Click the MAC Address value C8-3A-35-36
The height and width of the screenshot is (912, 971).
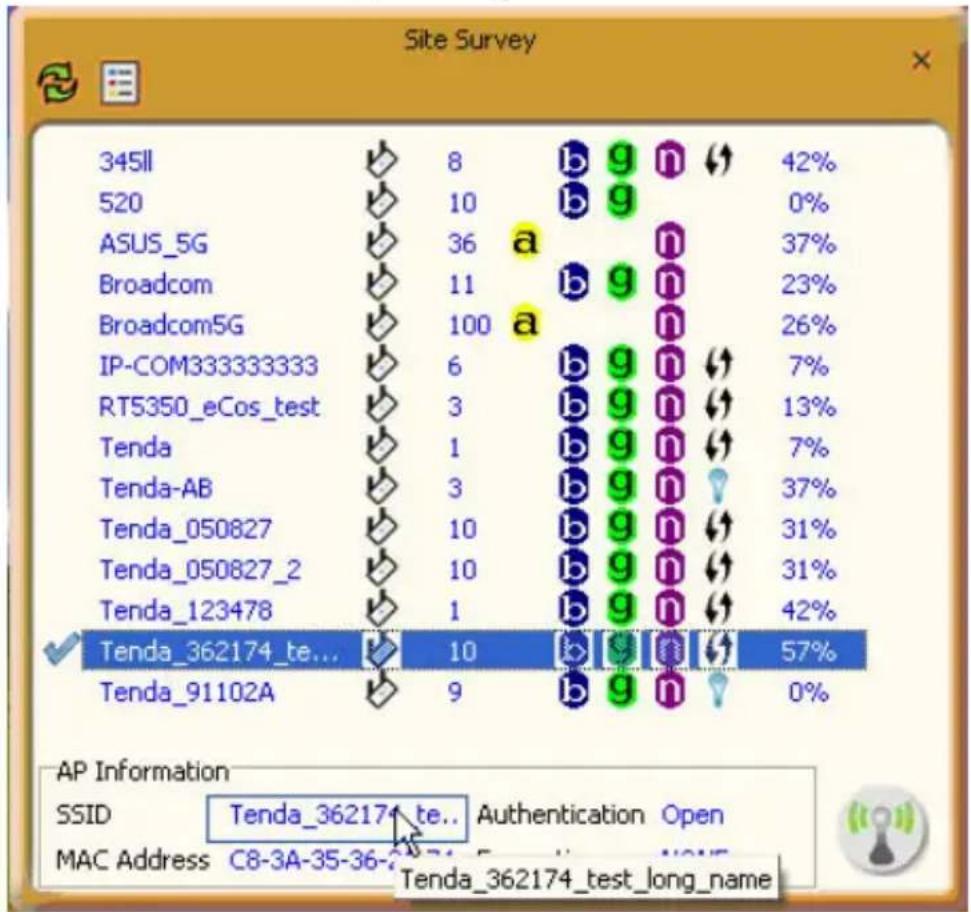point(311,860)
